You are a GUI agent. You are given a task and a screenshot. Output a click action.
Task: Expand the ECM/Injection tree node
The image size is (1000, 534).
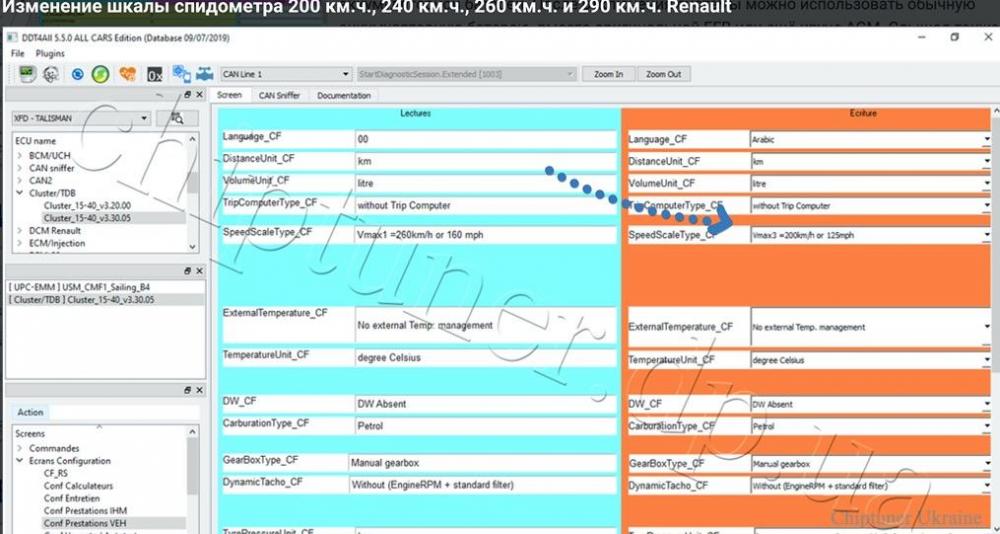pos(19,243)
